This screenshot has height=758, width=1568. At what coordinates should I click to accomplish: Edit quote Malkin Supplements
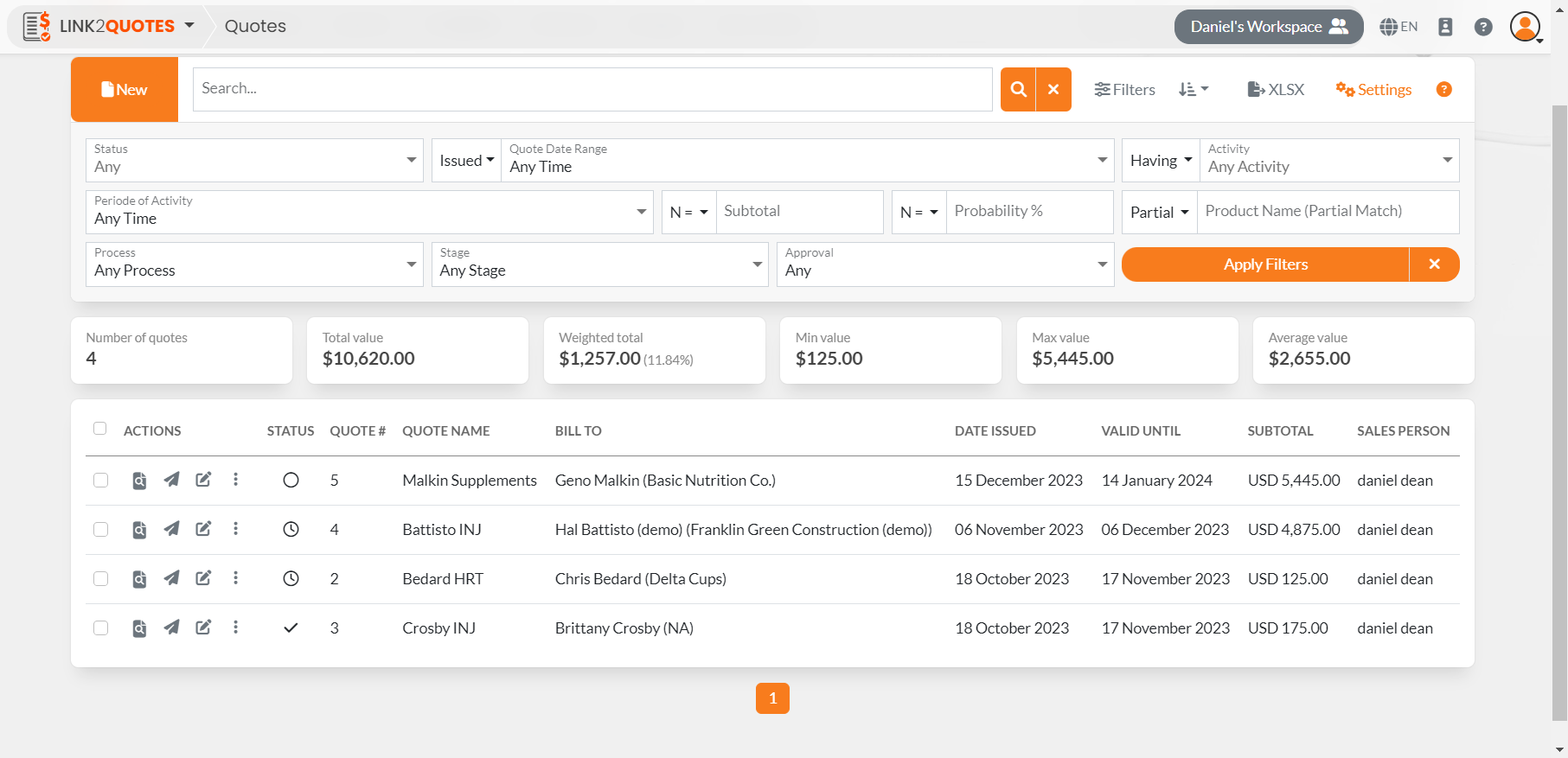(203, 480)
